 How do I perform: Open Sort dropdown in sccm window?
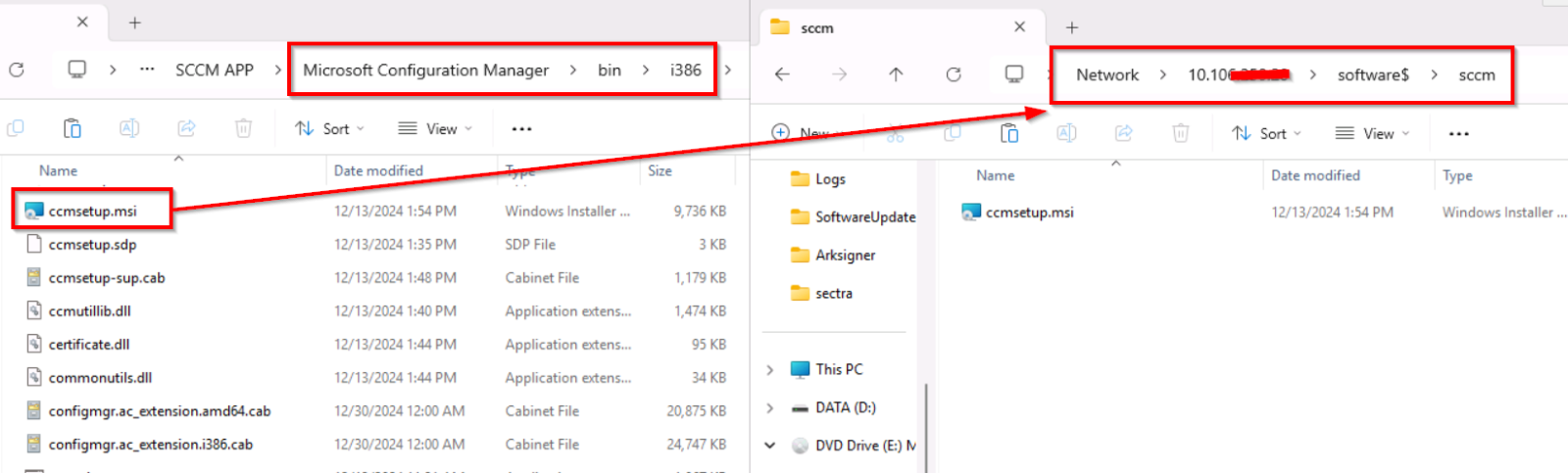tap(1266, 133)
